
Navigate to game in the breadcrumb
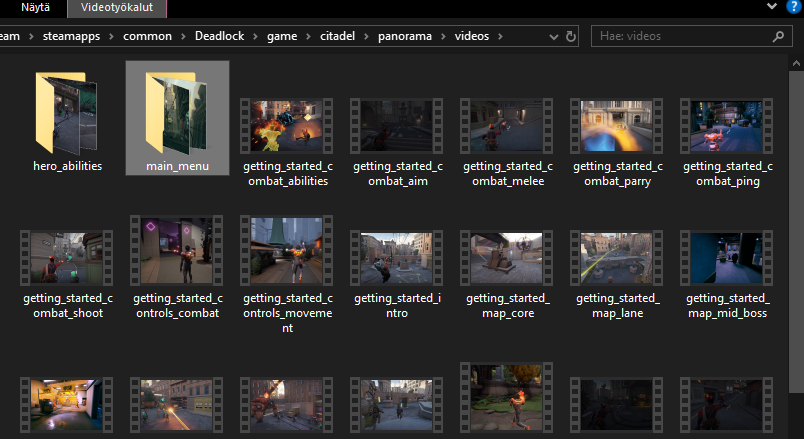[282, 36]
